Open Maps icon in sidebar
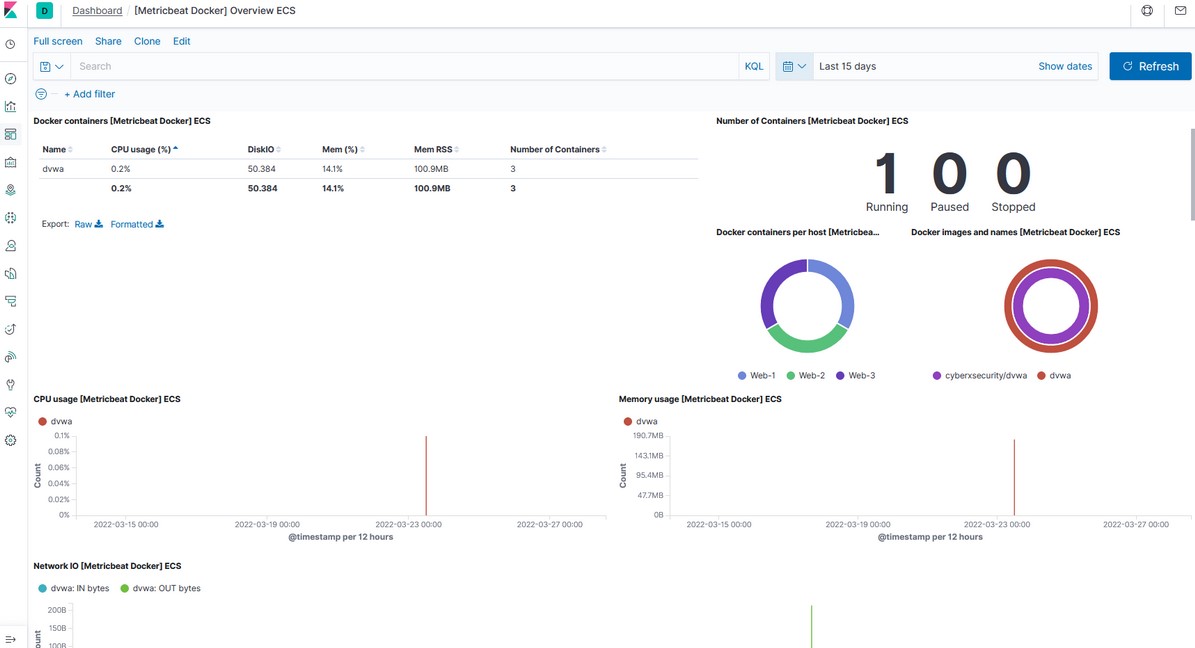 11,190
